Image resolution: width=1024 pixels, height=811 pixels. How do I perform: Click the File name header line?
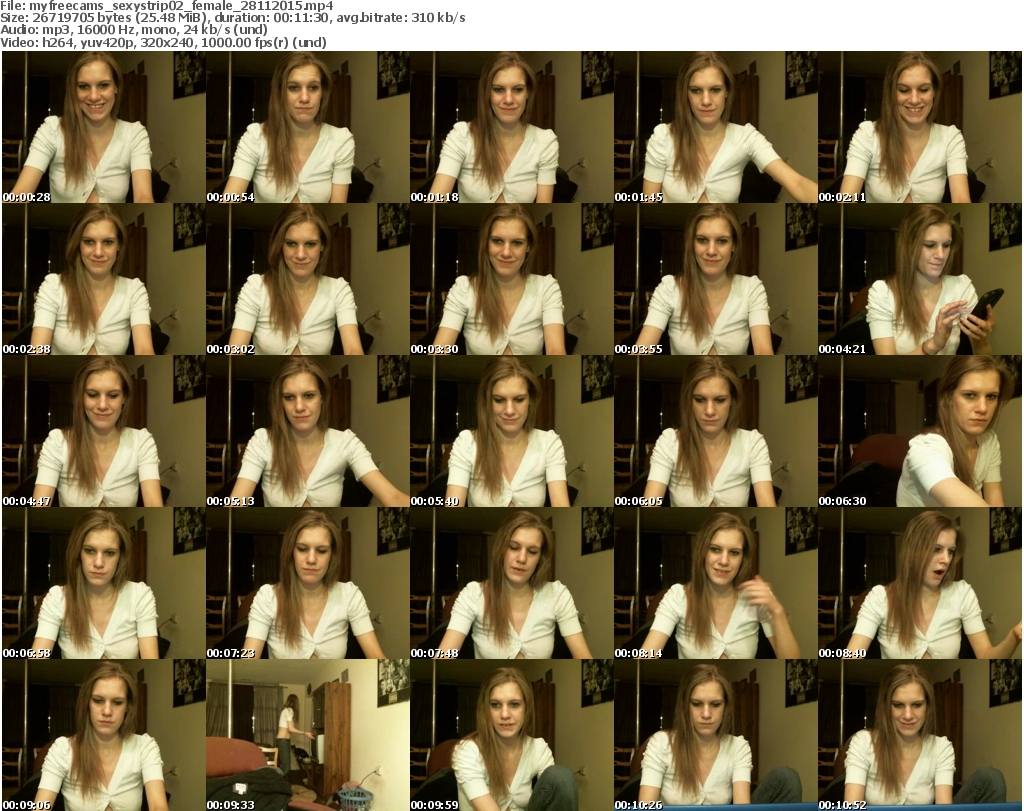point(167,6)
